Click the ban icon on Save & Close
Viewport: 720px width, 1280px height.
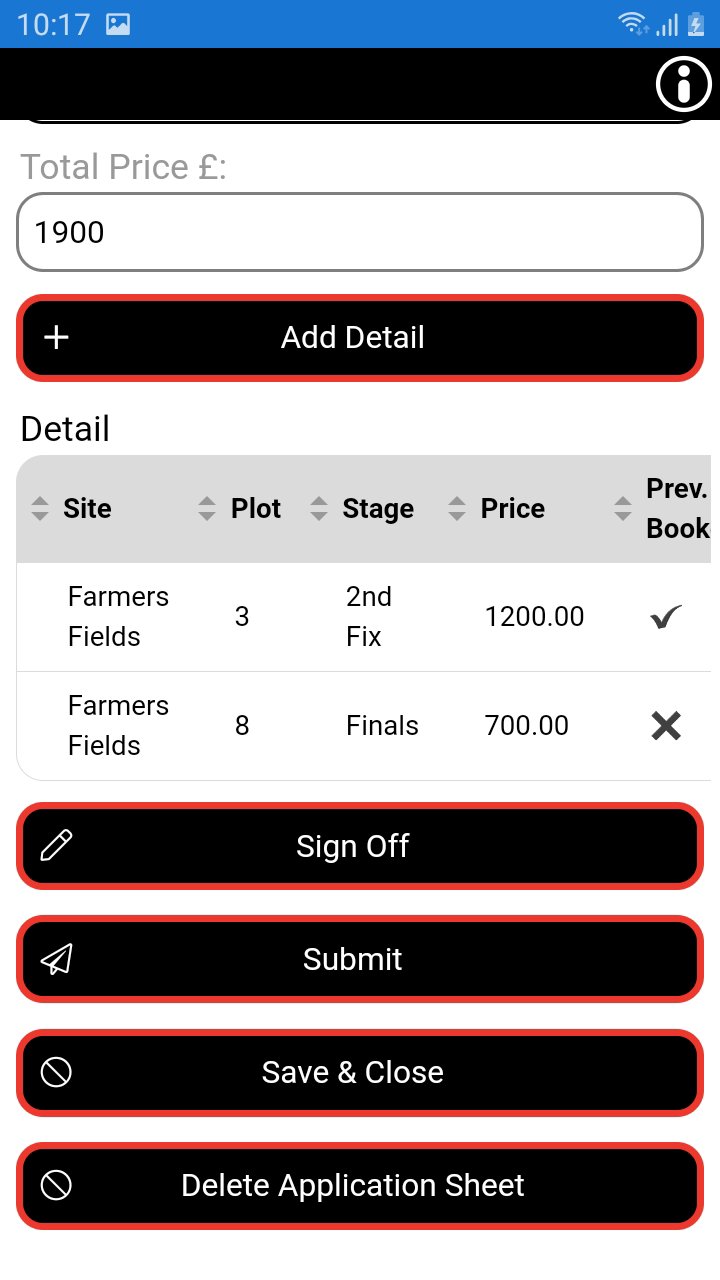tap(57, 1072)
